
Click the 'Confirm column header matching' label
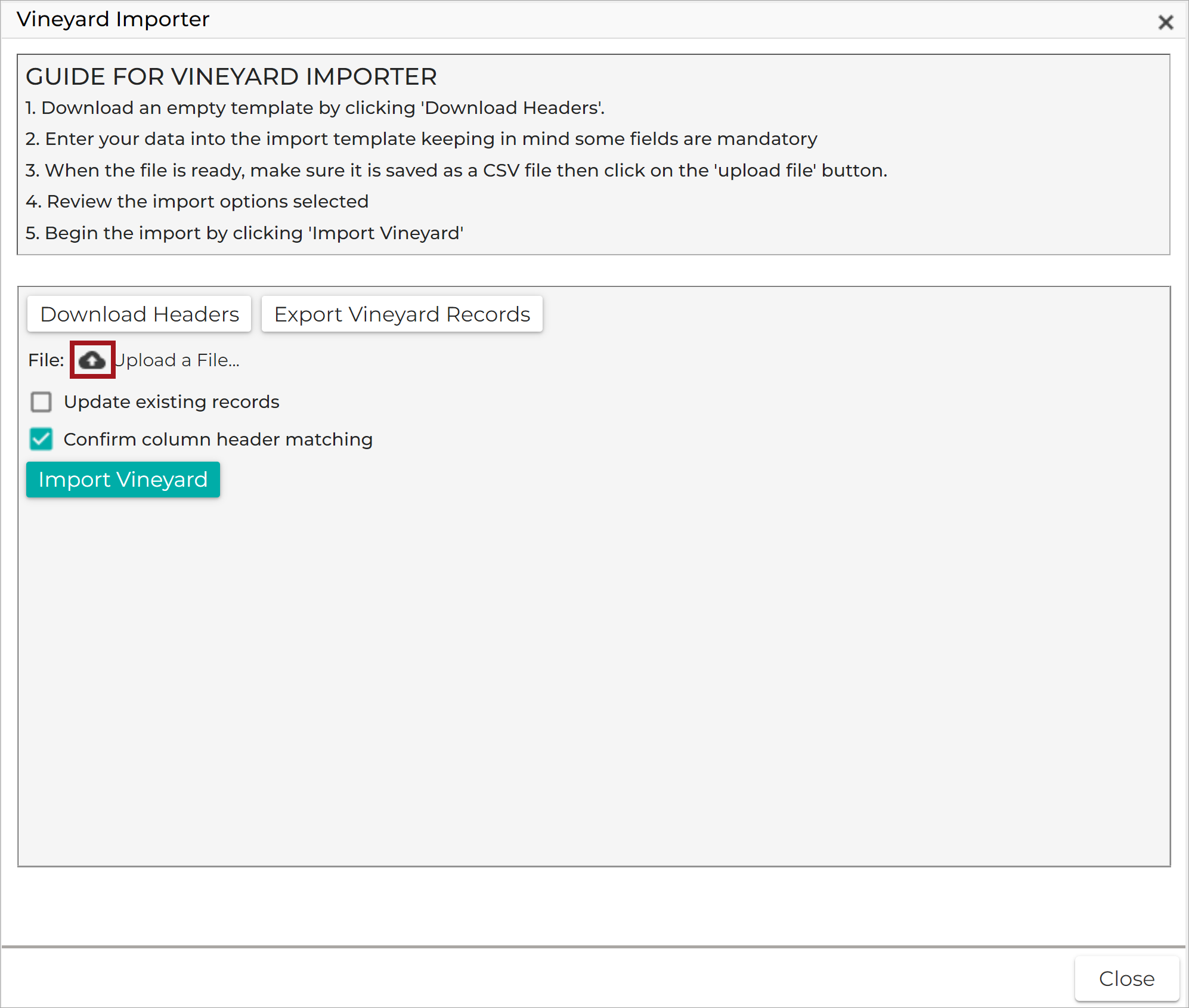click(218, 440)
